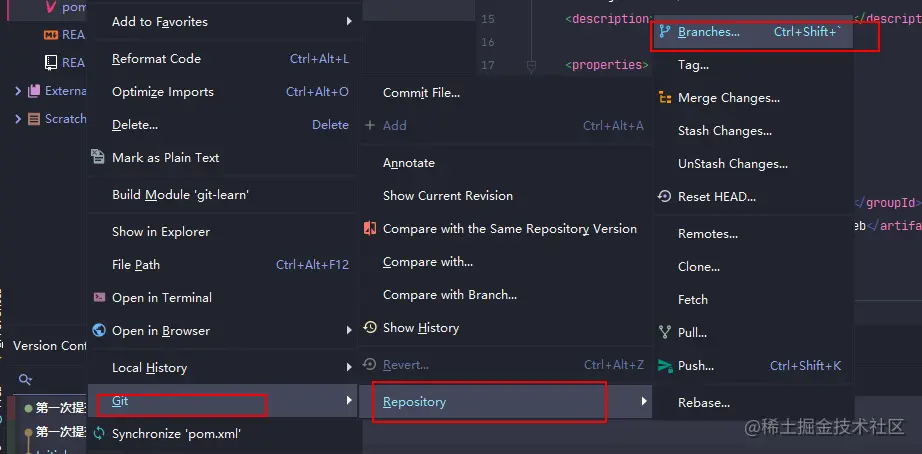This screenshot has height=454, width=922.
Task: Open the Repository submenu
Action: point(506,402)
